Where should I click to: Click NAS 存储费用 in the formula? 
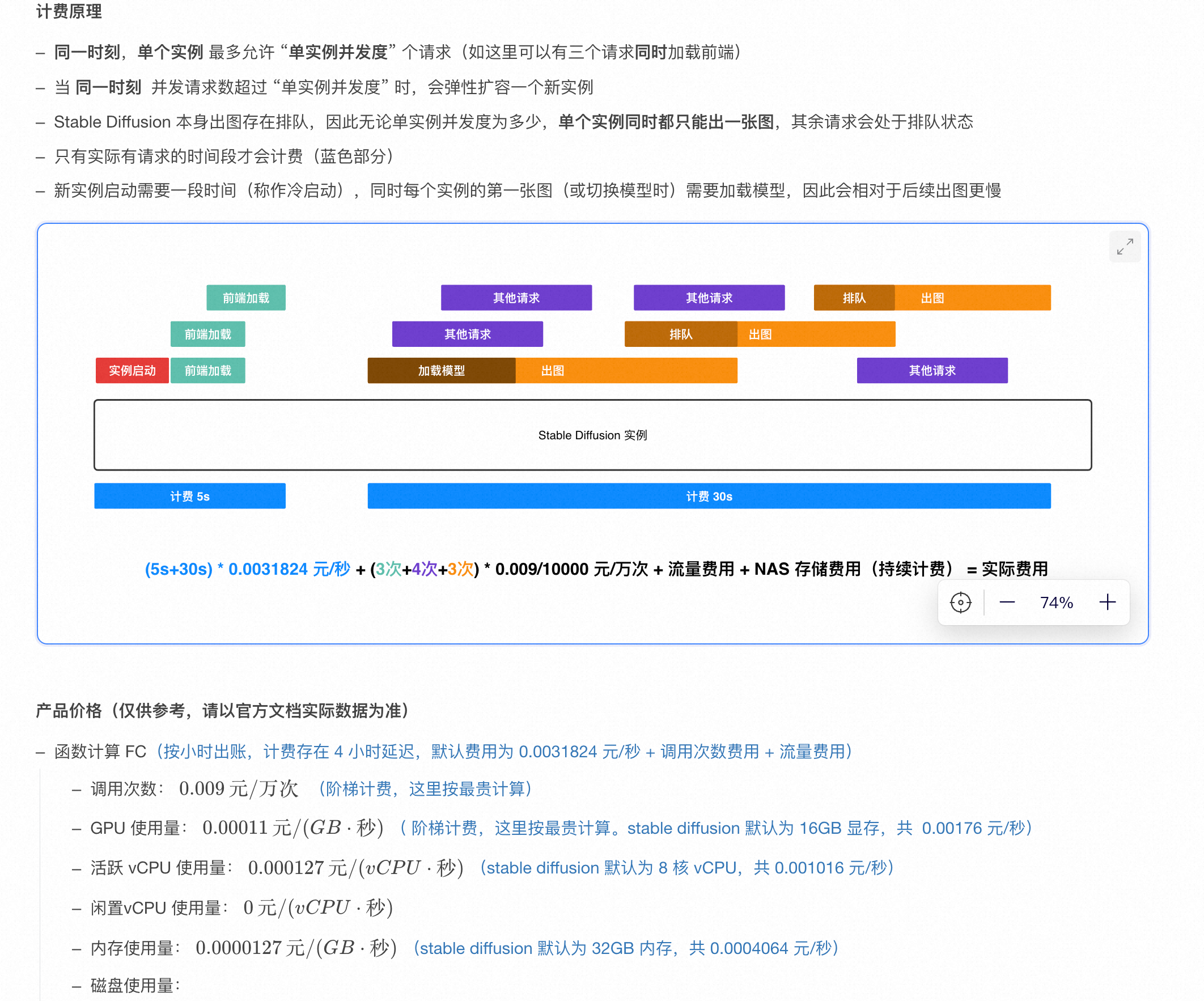pos(807,569)
